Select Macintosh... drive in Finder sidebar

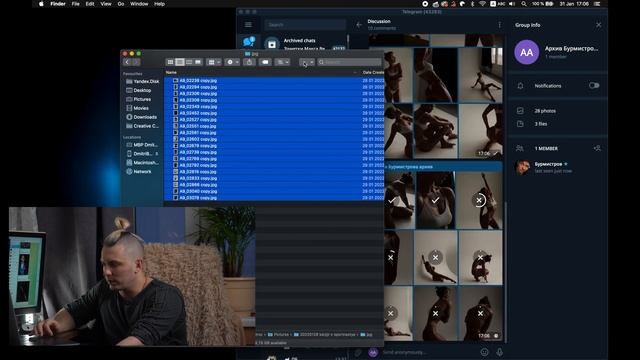tap(142, 163)
